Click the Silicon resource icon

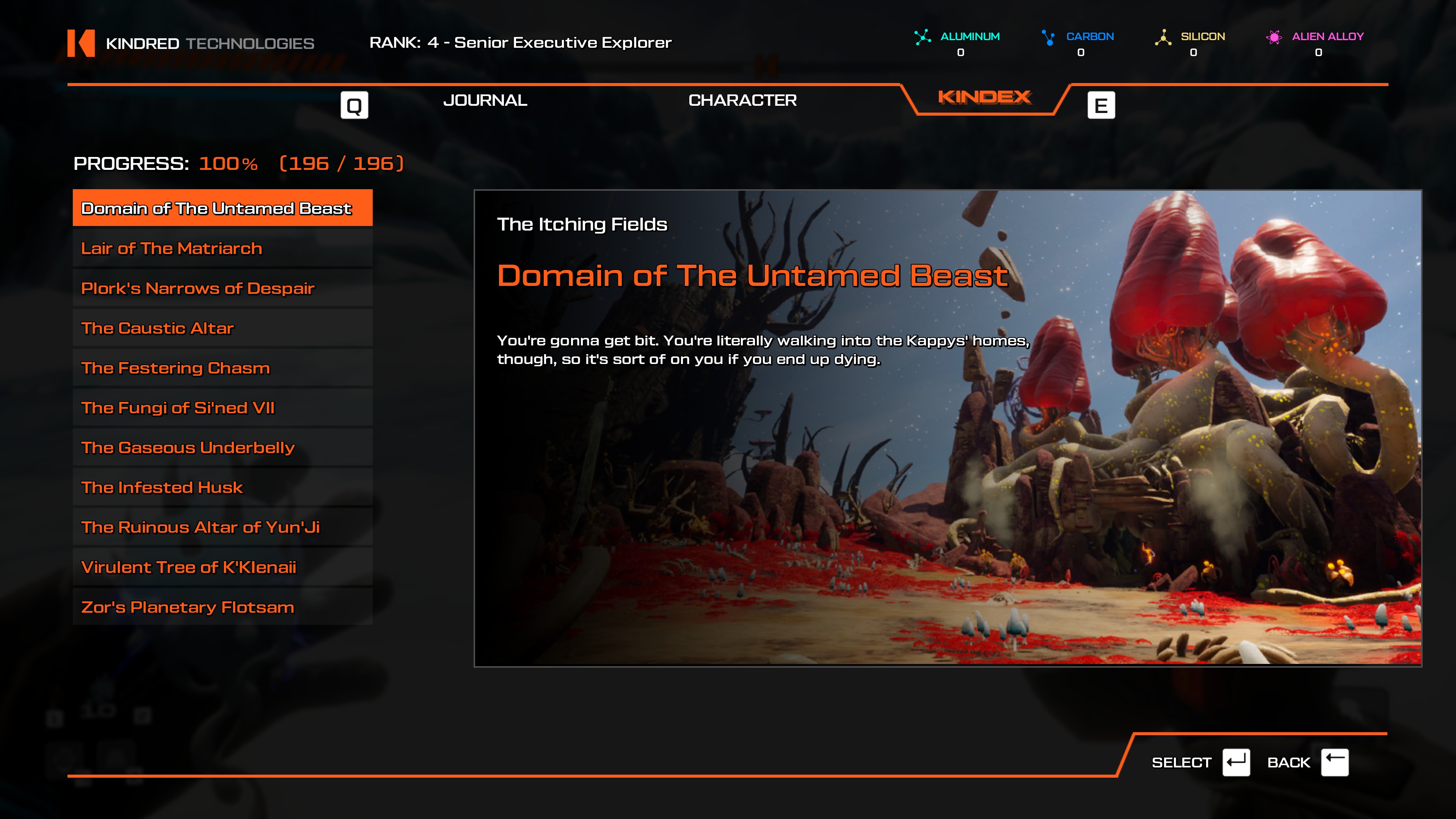tap(1163, 37)
